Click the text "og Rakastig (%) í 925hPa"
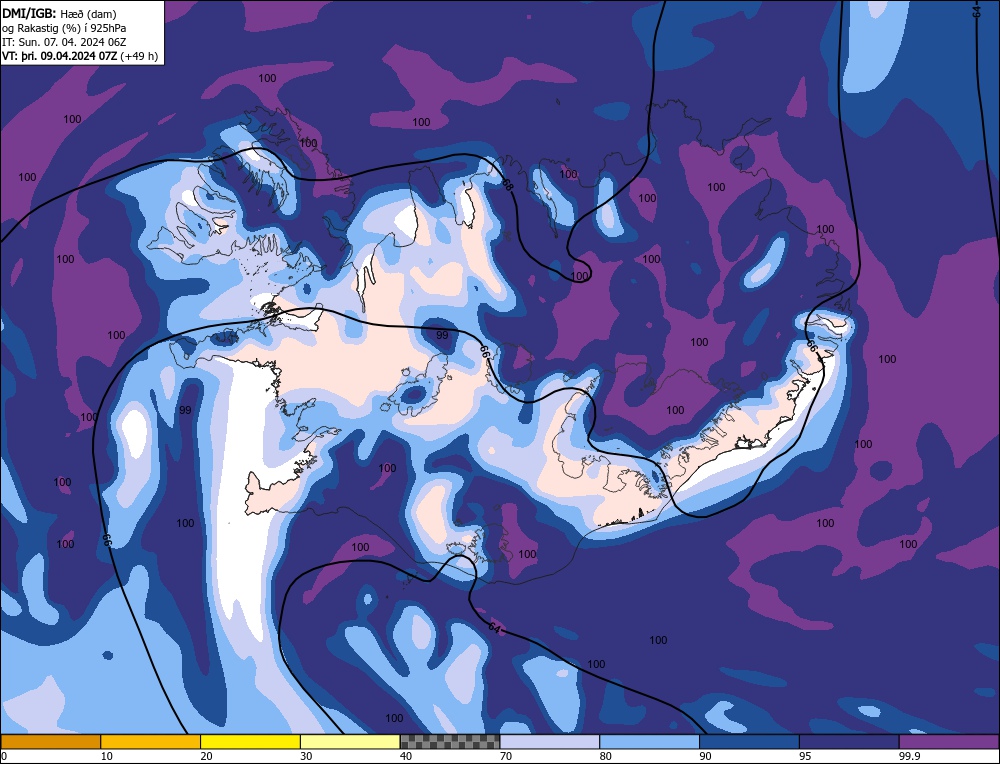1000x764 pixels. [64, 28]
